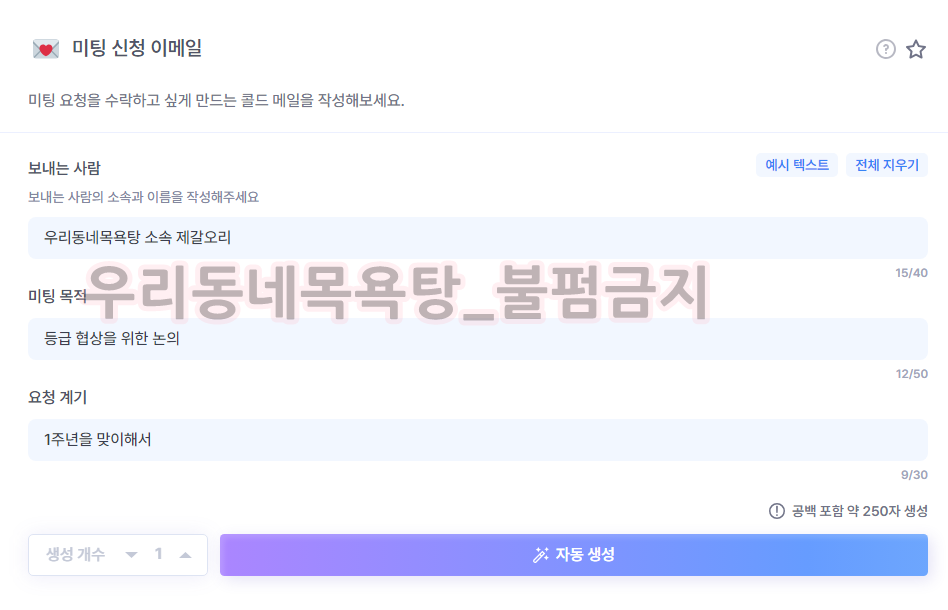The height and width of the screenshot is (610, 948).
Task: Click the 공백 포함 약 250자 생성 notice
Action: pyautogui.click(x=859, y=511)
